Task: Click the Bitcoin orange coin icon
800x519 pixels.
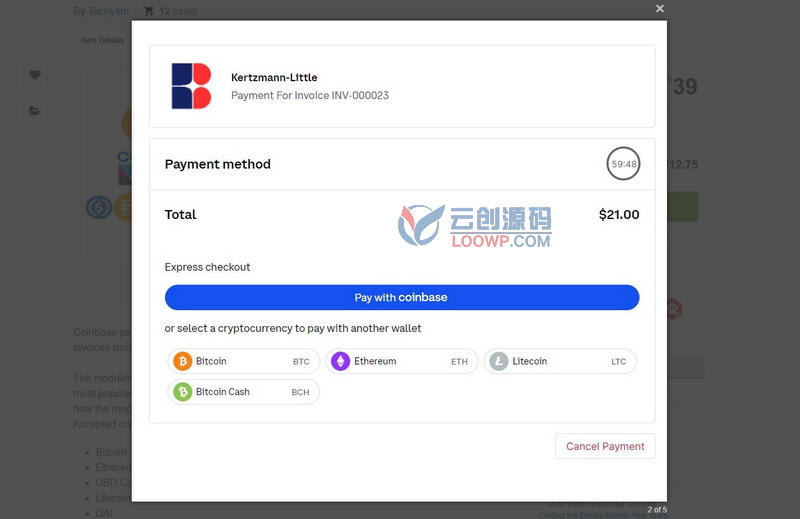Action: point(183,361)
